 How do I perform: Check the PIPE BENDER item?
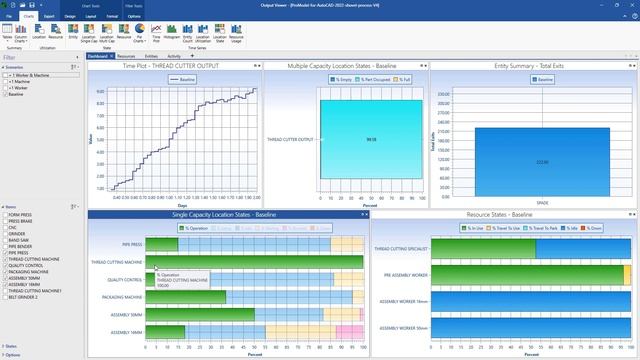(x=5, y=247)
